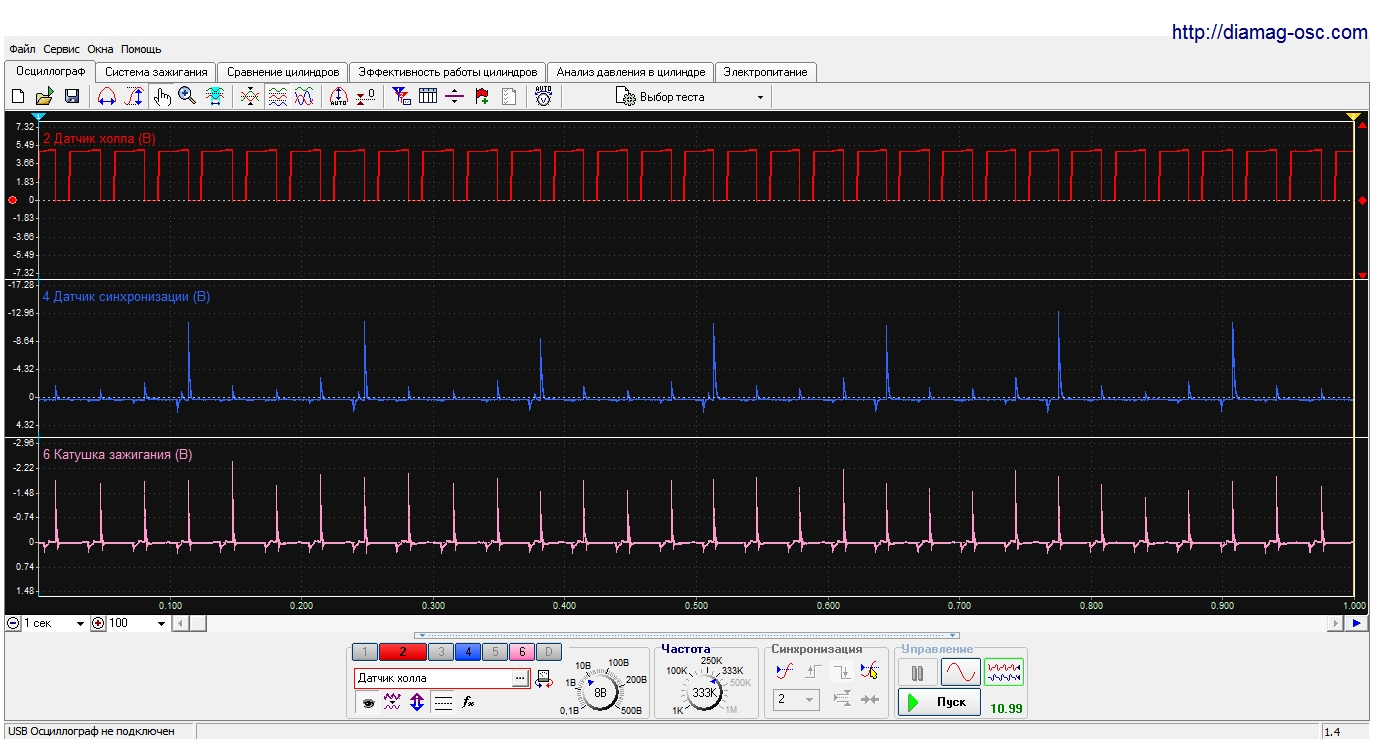Click the ellipsis button next to sensor name
Viewport: 1382px width, 744px height.
tap(520, 678)
